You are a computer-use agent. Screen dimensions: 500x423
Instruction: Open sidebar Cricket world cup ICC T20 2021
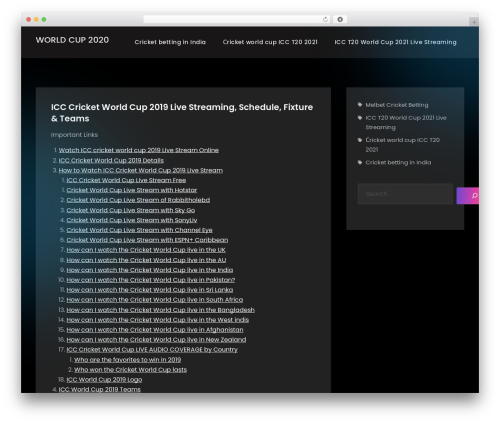pos(403,145)
